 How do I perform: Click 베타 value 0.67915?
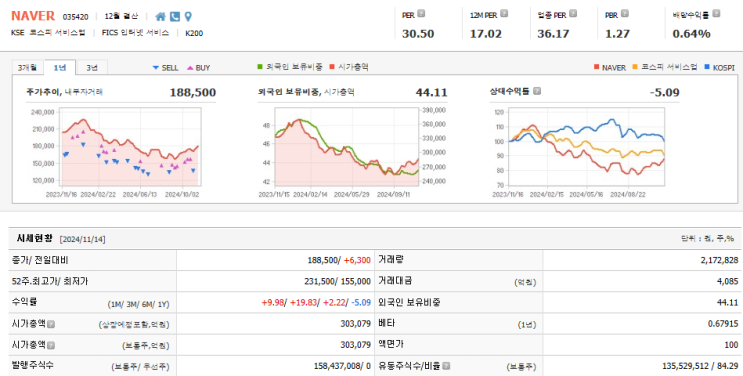coord(723,324)
